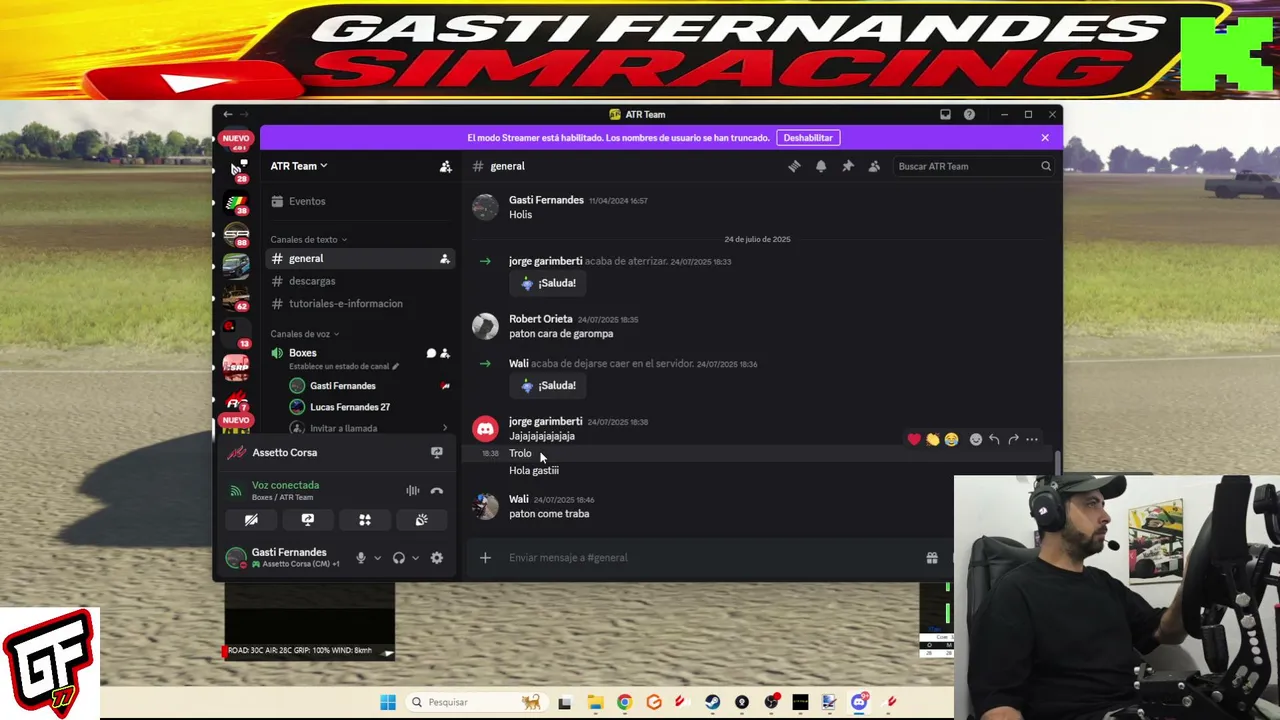The image size is (1280, 720).
Task: Click the chat scrollbar thumb
Action: pyautogui.click(x=1056, y=464)
